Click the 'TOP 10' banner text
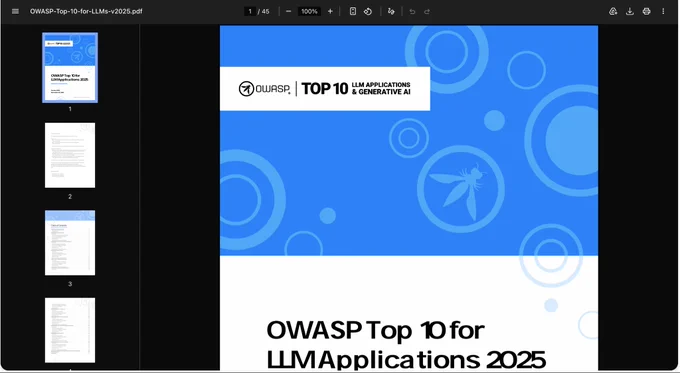 point(325,89)
